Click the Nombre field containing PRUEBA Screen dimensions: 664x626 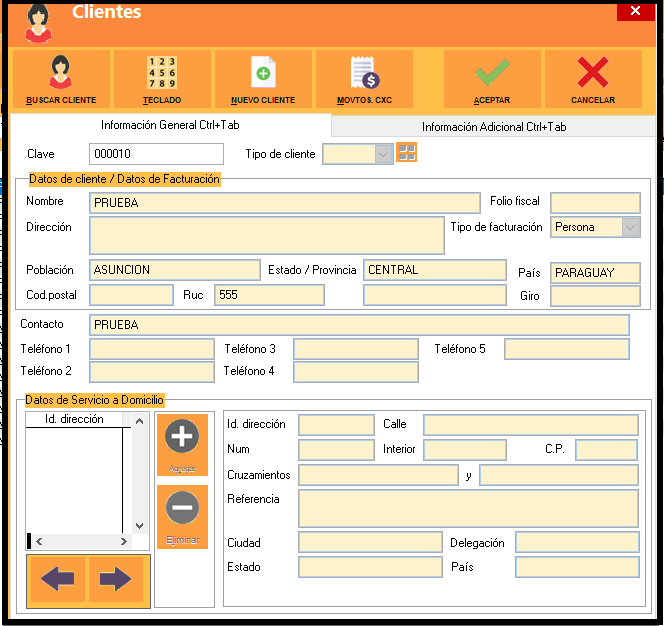[285, 203]
